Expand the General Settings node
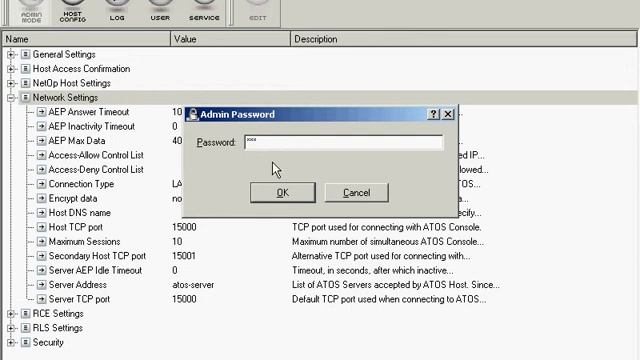640x360 pixels. (x=11, y=54)
